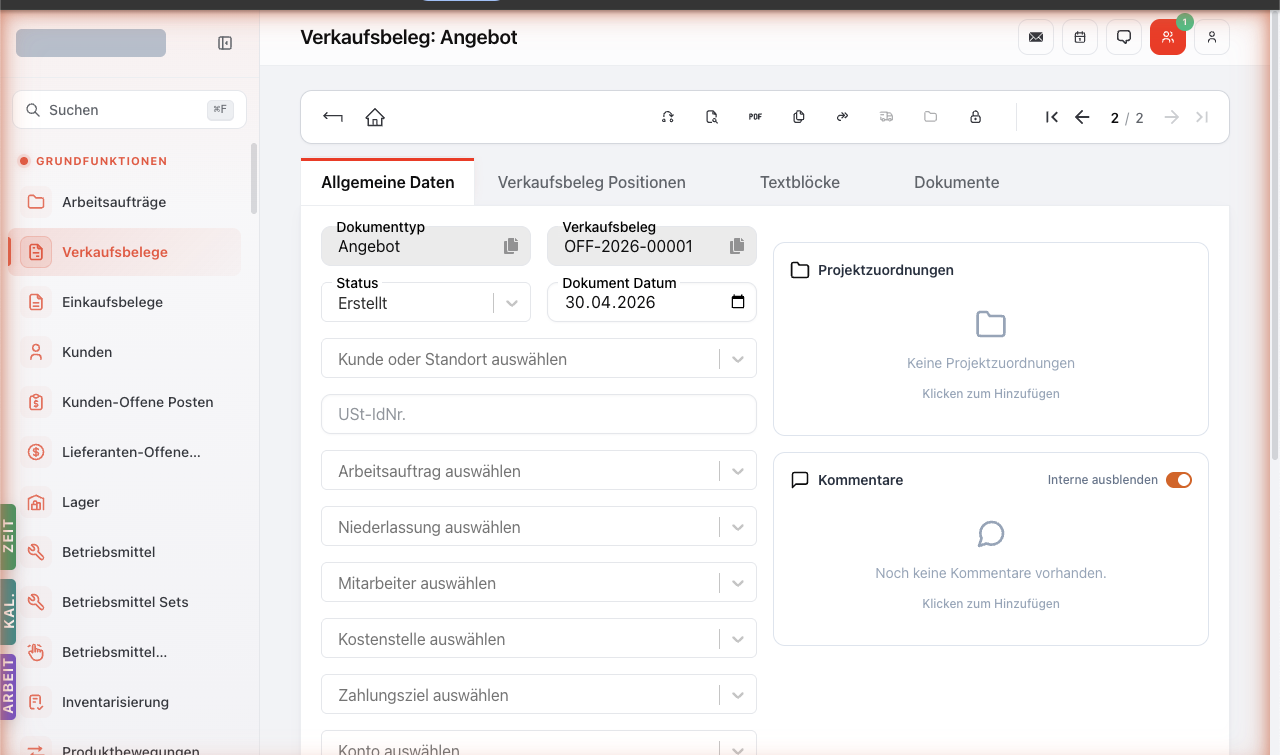Switch to Verkaufsbeleg Positionen tab
The height and width of the screenshot is (755, 1280).
pyautogui.click(x=592, y=182)
